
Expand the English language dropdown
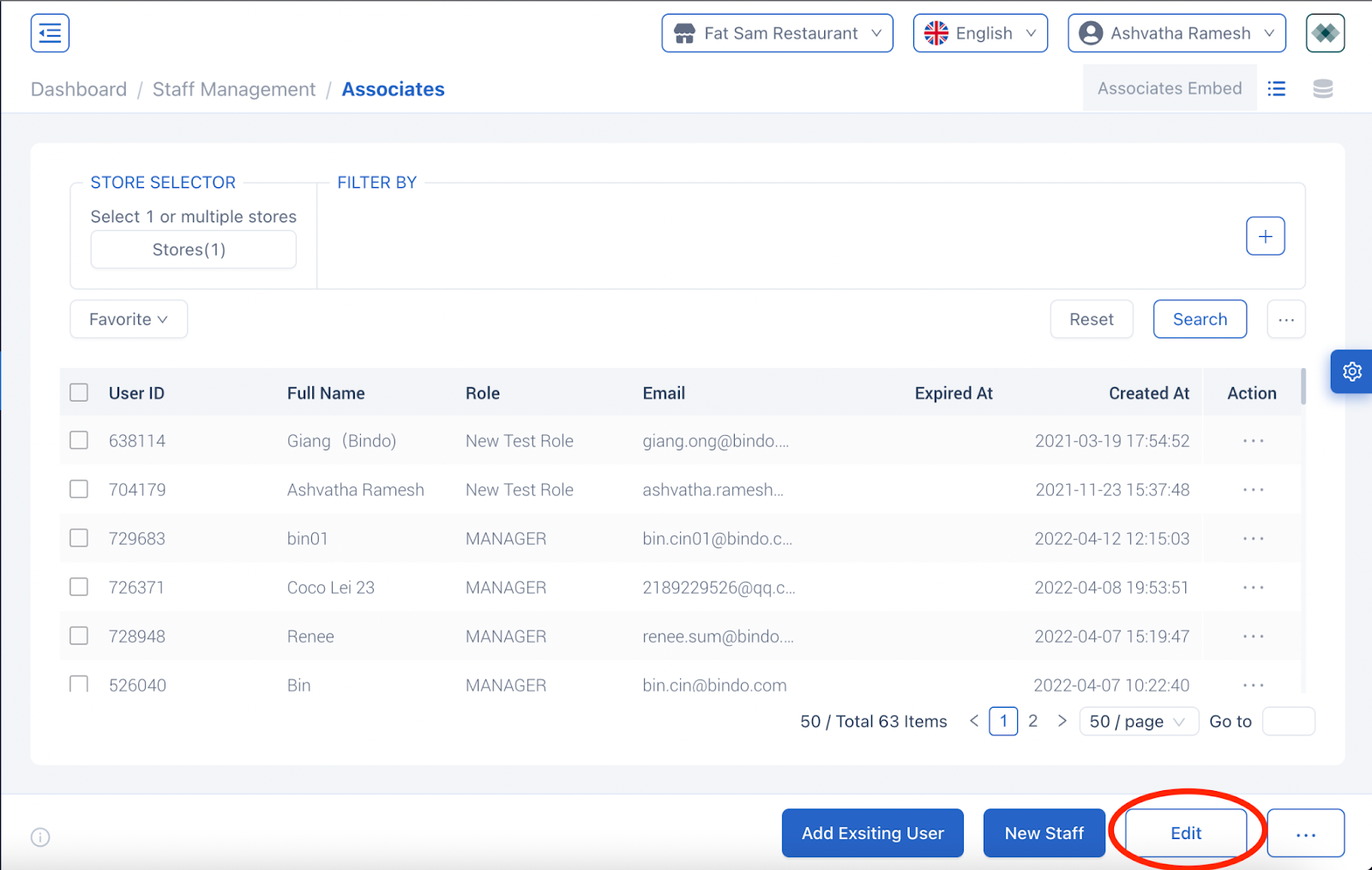[980, 33]
